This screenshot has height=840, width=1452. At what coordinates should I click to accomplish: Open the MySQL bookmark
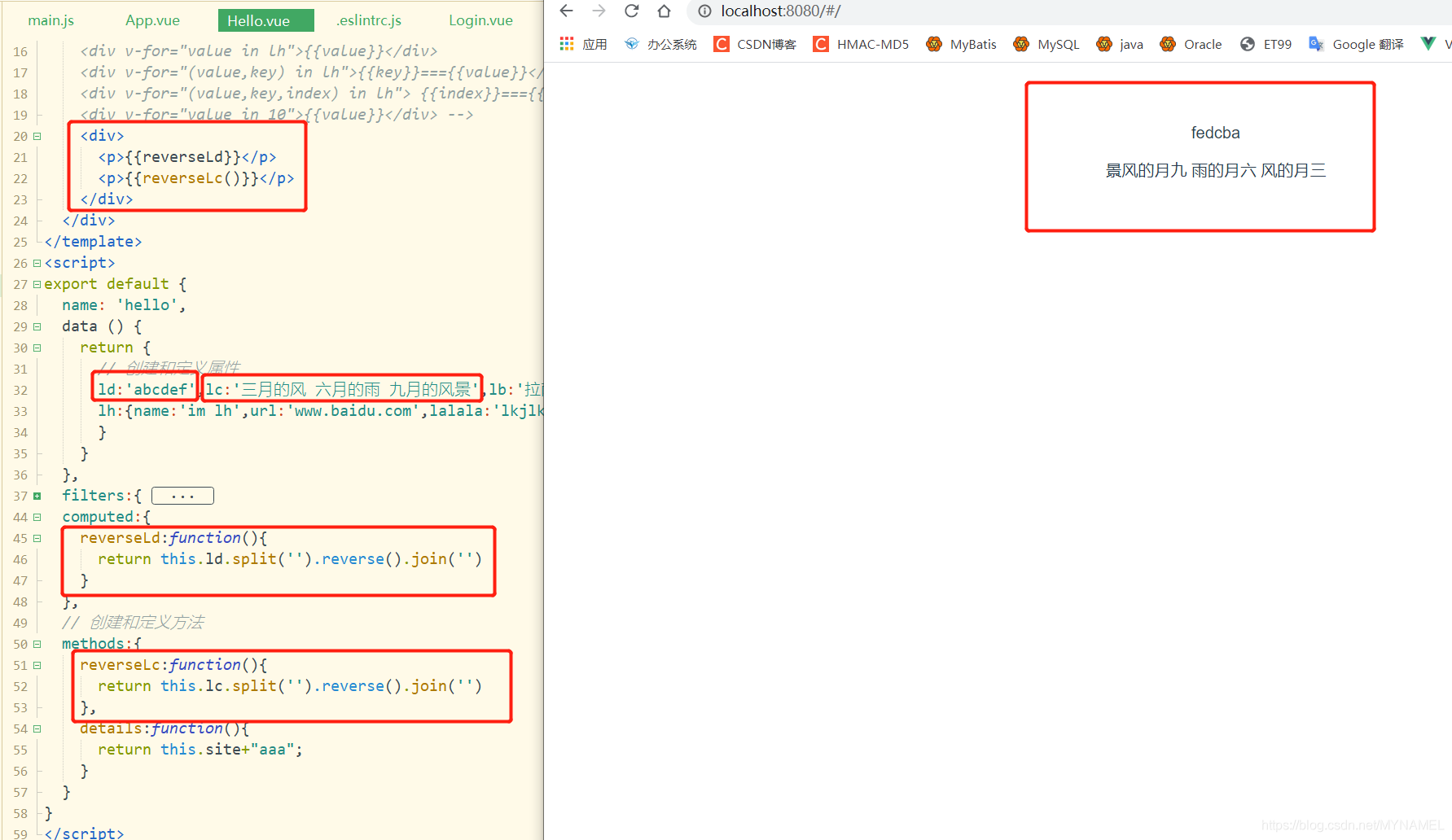point(1046,44)
